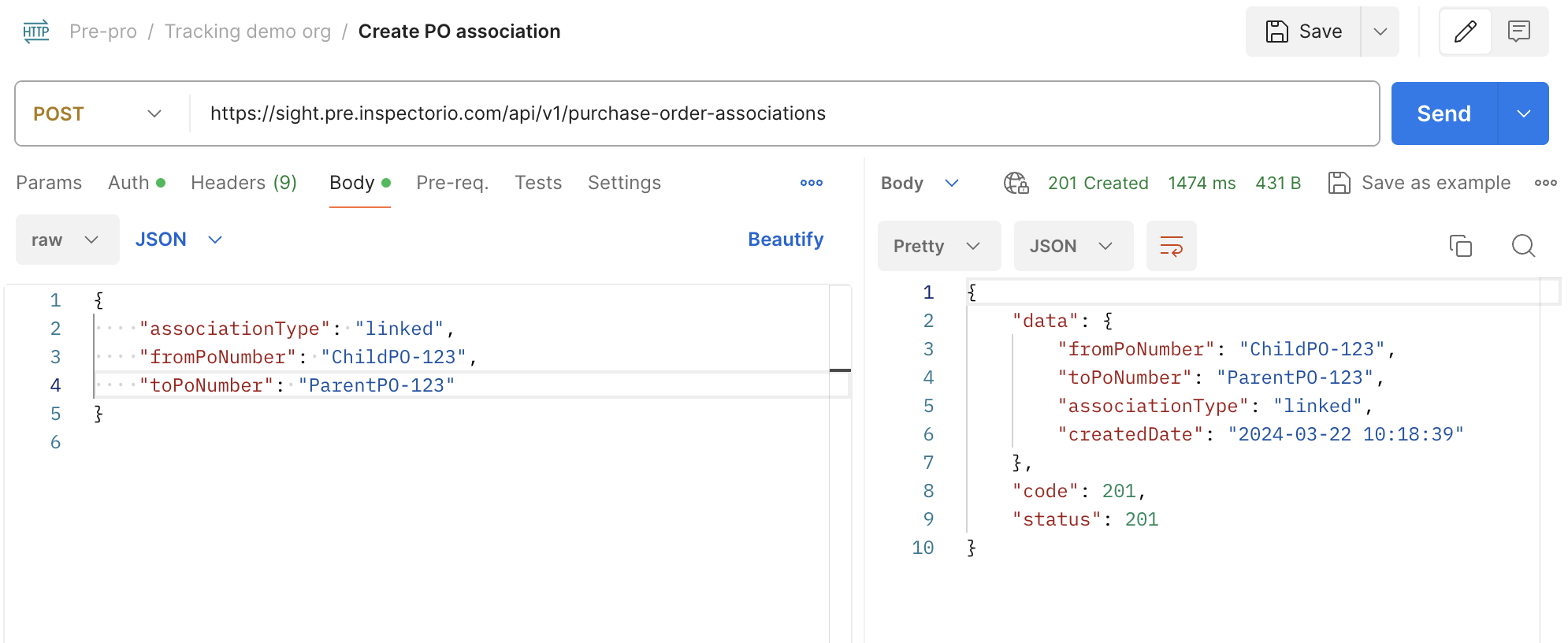Open the response Body dropdown

click(x=920, y=183)
